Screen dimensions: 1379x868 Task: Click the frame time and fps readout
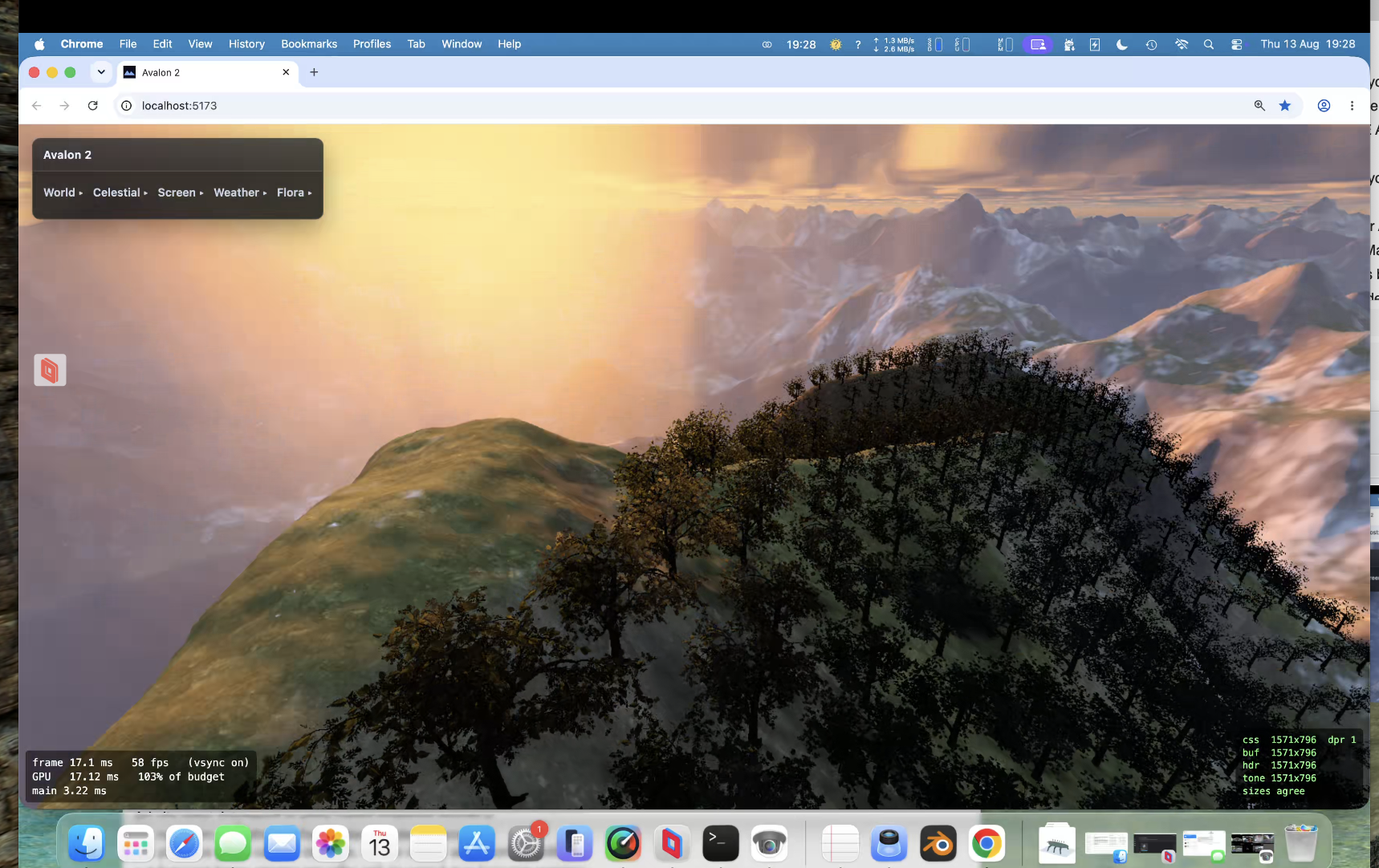(140, 763)
